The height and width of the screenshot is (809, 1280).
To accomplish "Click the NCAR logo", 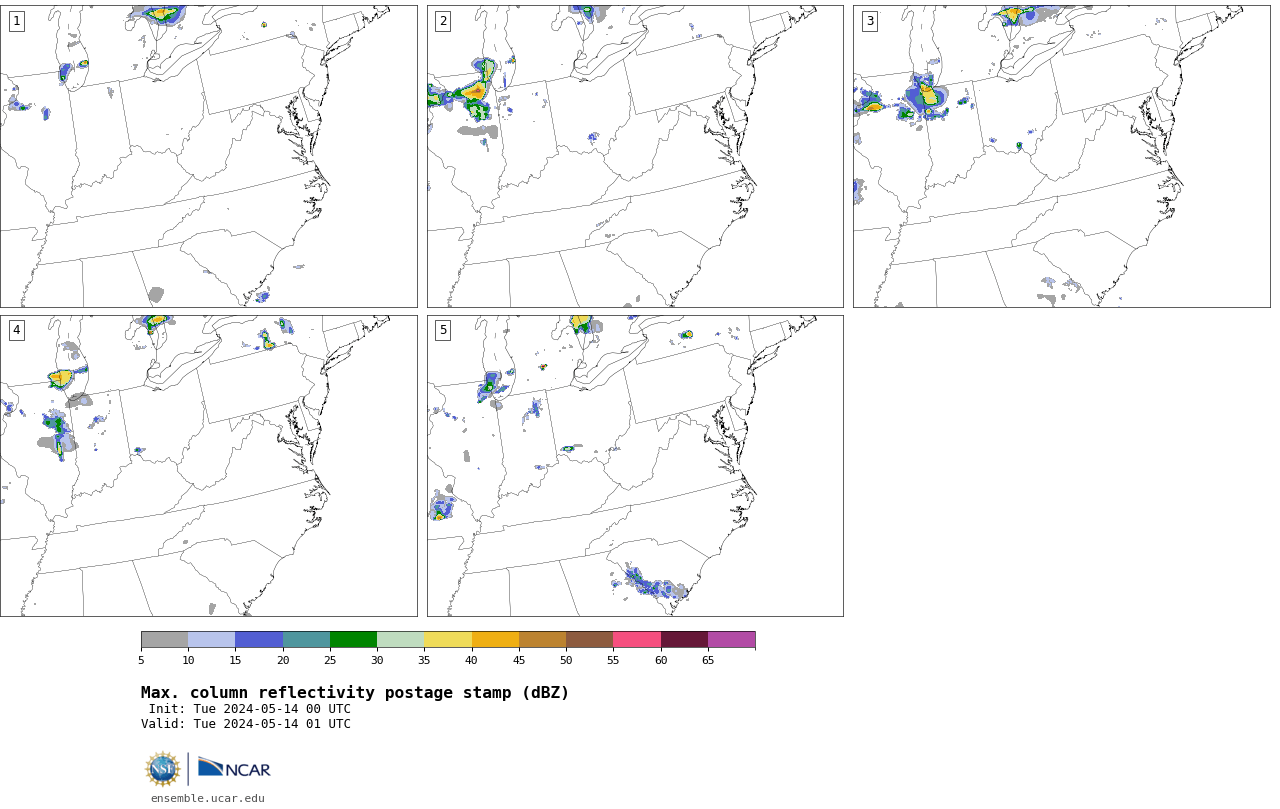I will coord(234,768).
